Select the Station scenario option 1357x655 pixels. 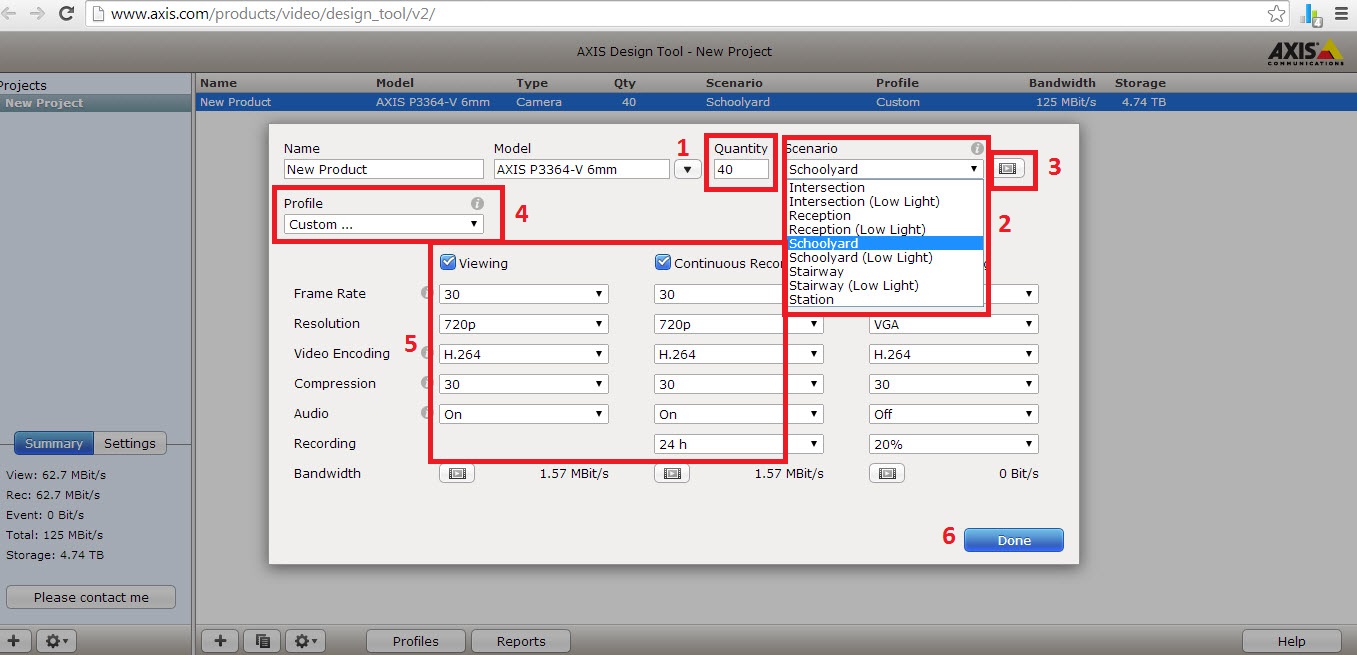click(x=885, y=299)
